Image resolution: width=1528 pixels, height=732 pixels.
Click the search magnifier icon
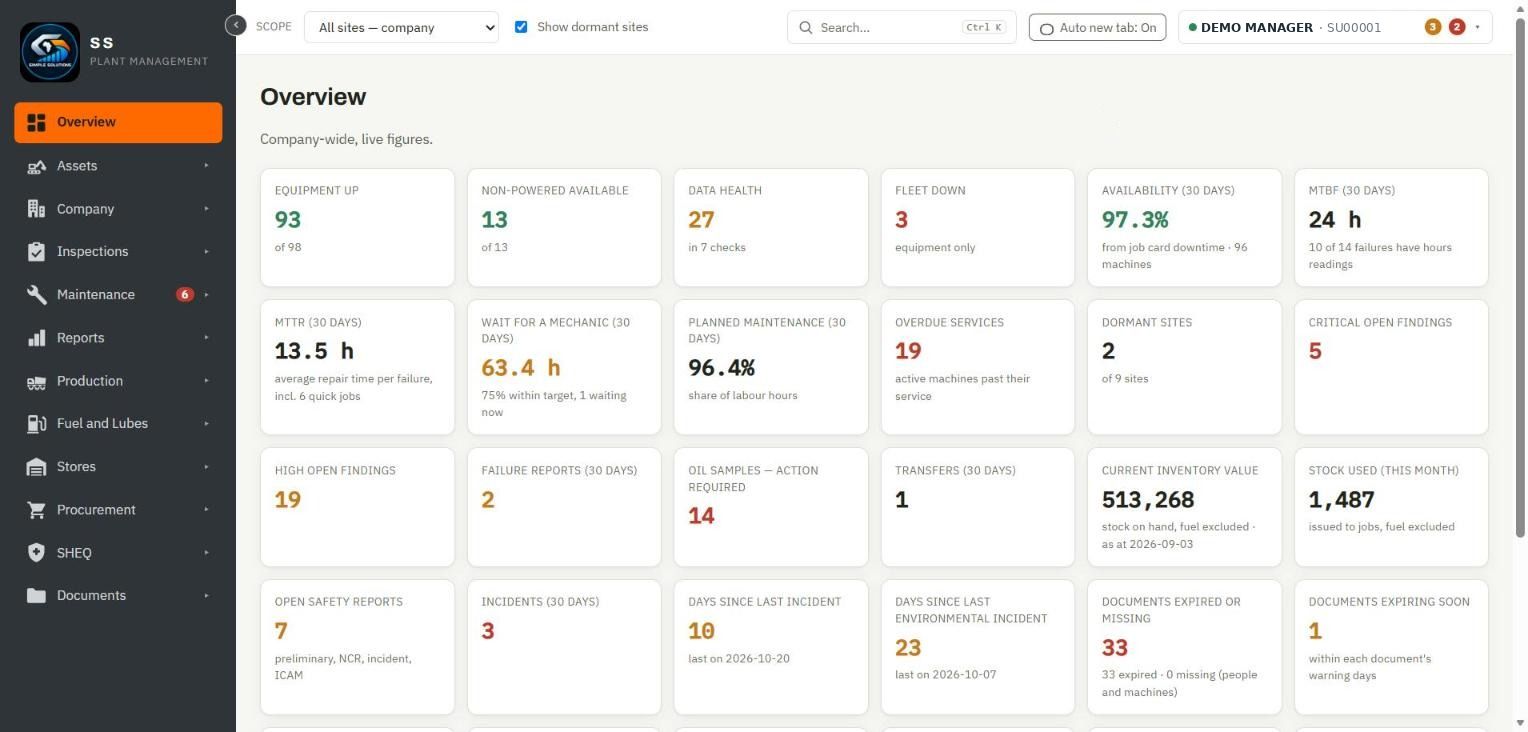coord(806,28)
